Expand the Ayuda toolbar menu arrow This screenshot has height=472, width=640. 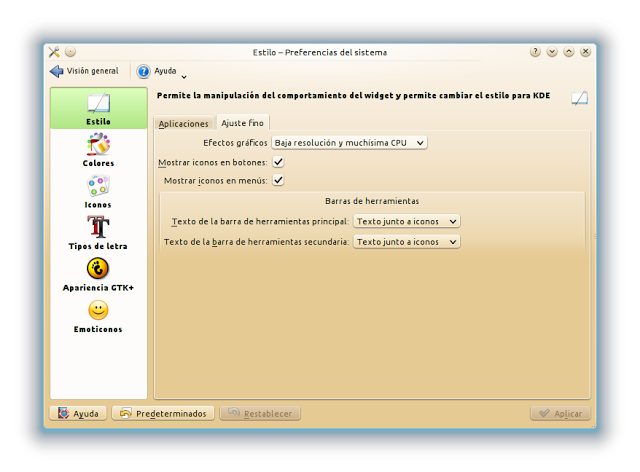[x=184, y=75]
